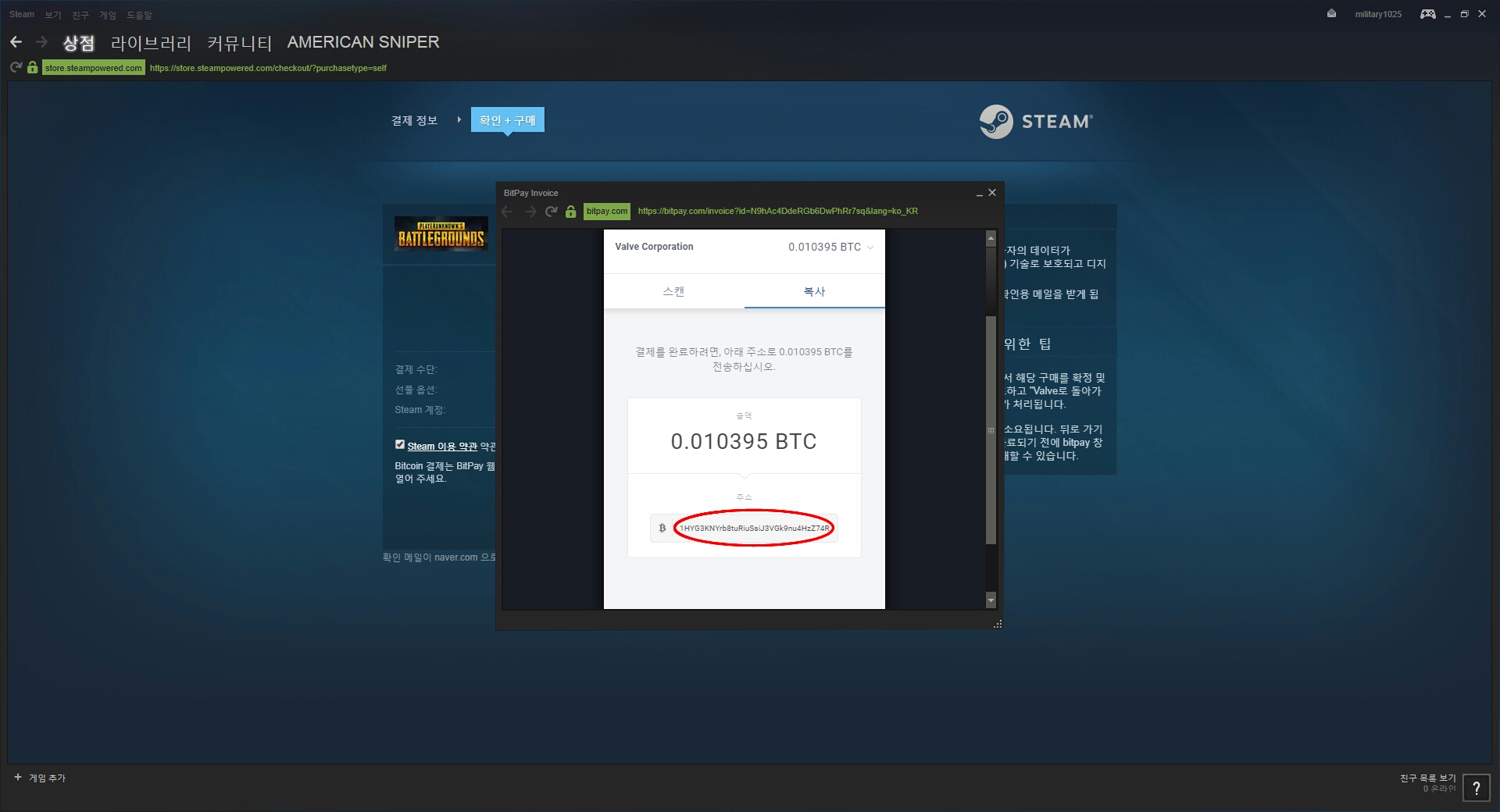Open the Steam 이용 약관 link
This screenshot has height=812, width=1500.
(x=442, y=447)
